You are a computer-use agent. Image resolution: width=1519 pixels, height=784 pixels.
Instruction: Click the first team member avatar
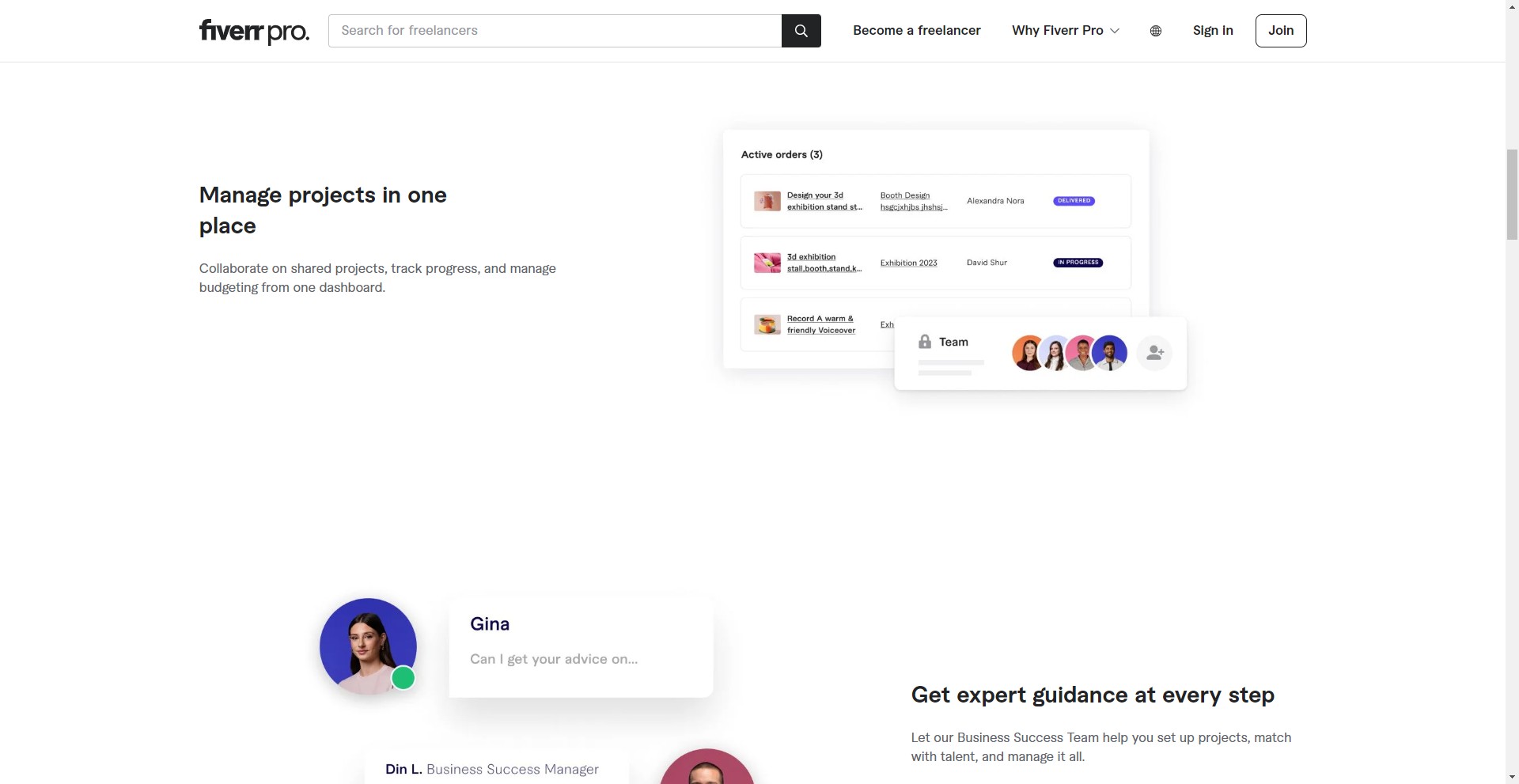(x=1028, y=353)
